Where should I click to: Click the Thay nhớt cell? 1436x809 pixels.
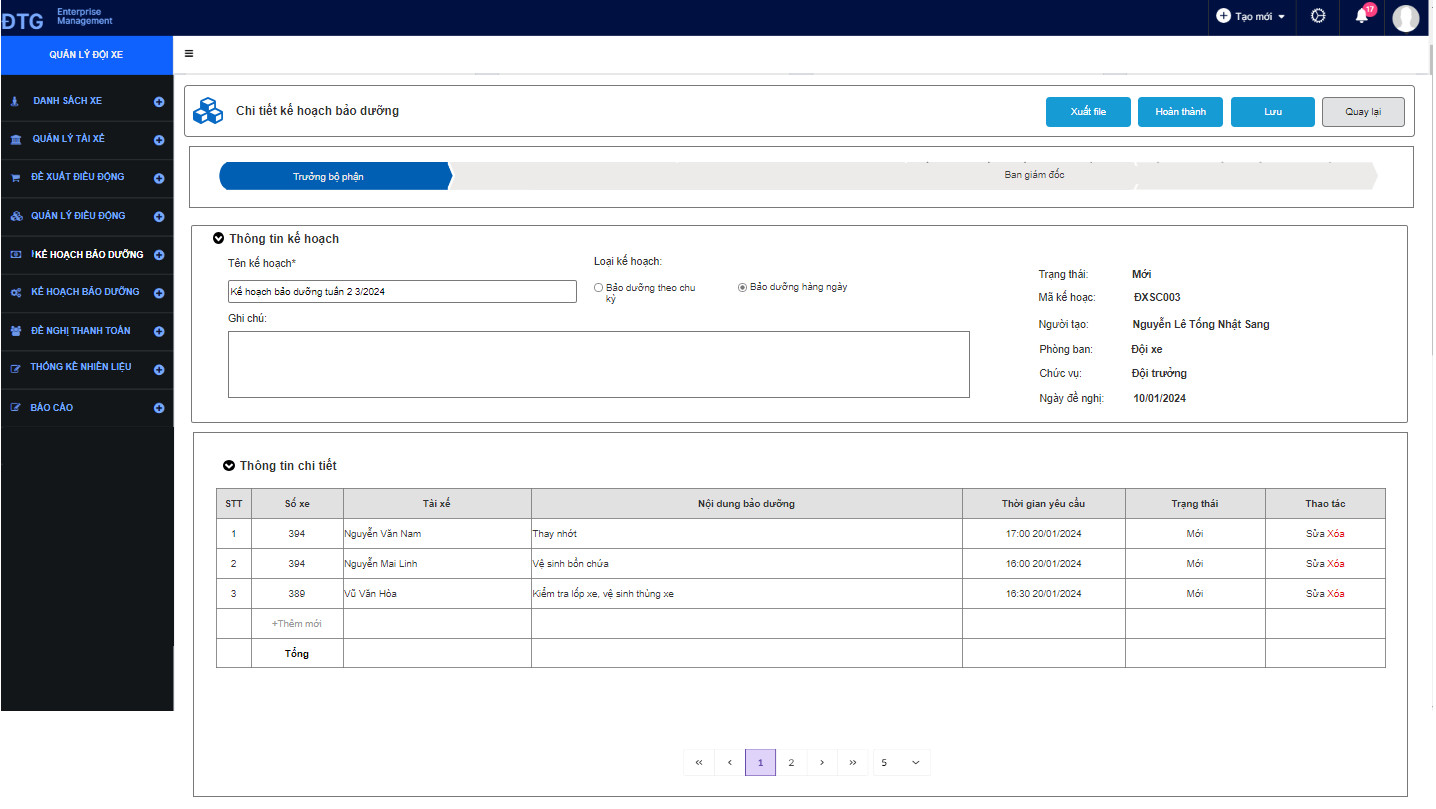pos(746,534)
